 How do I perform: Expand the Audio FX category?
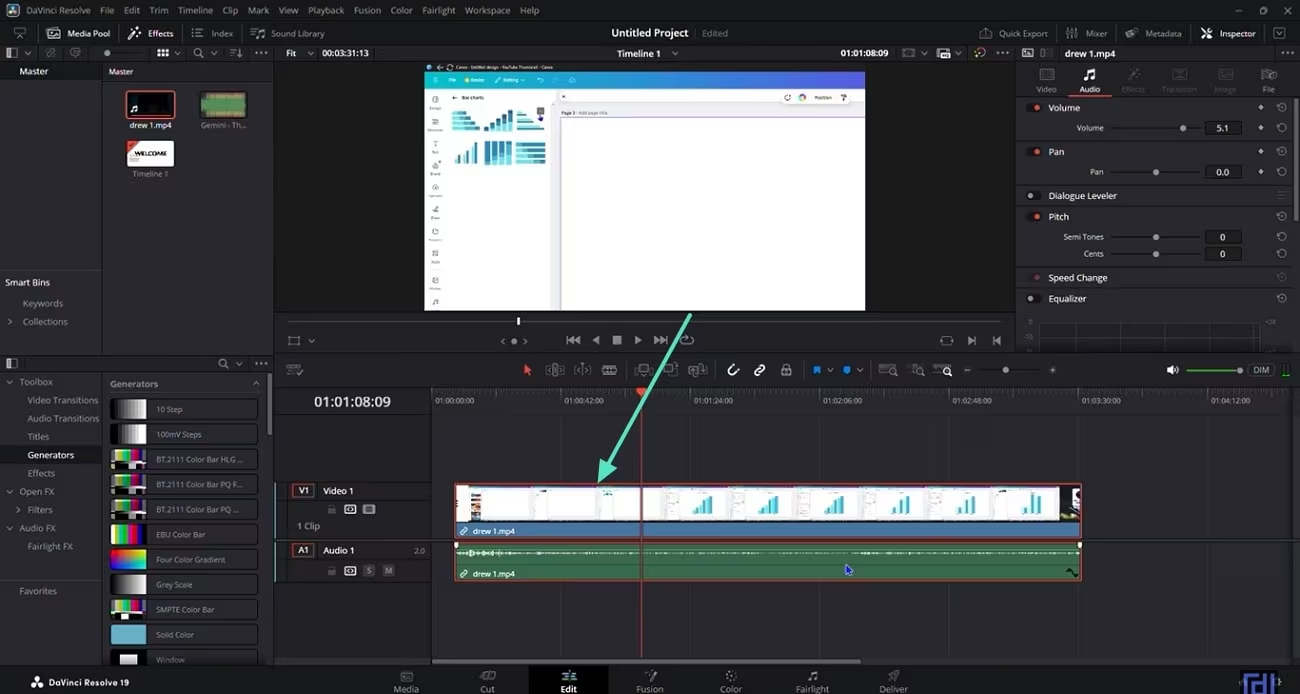point(10,528)
